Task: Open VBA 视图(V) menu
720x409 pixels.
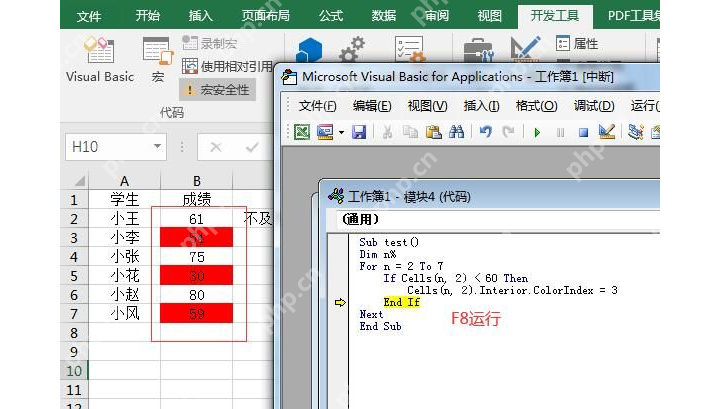Action: [x=427, y=106]
